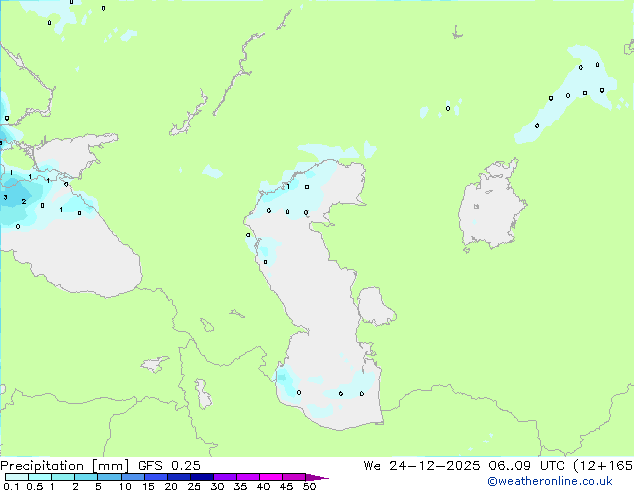Select the 15–20 mm legend swatch

[155, 477]
